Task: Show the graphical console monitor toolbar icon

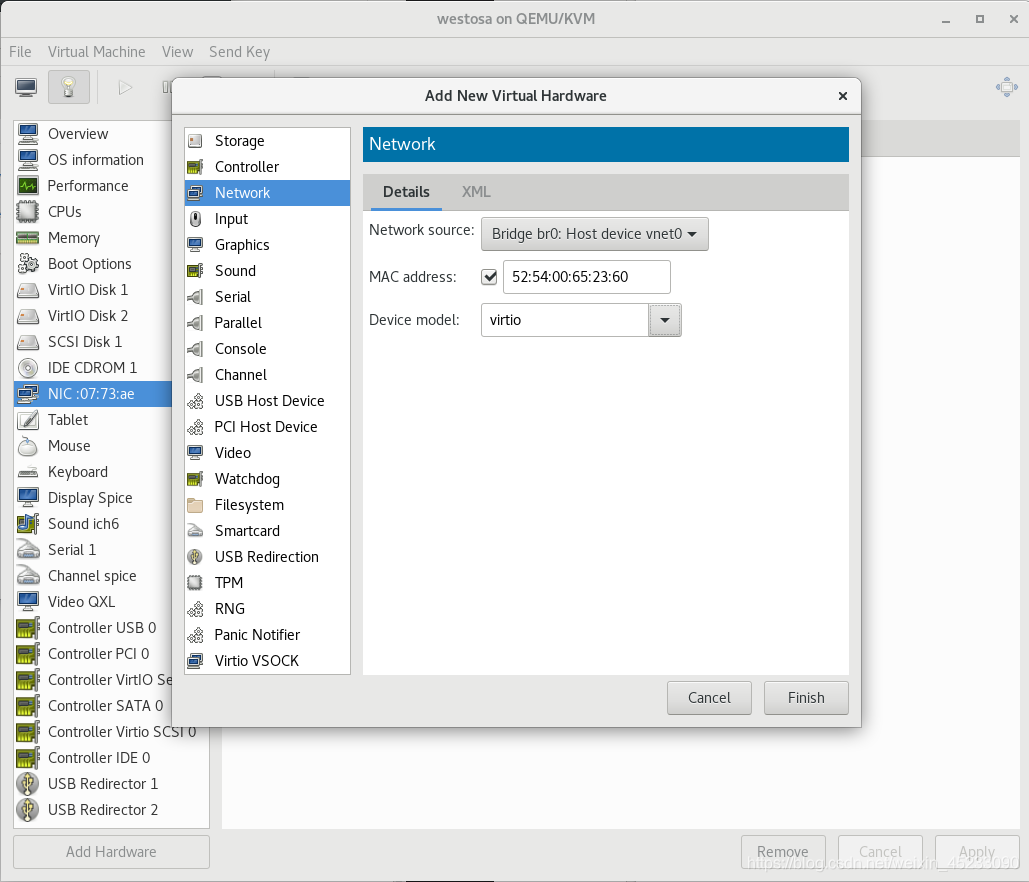Action: coord(26,87)
